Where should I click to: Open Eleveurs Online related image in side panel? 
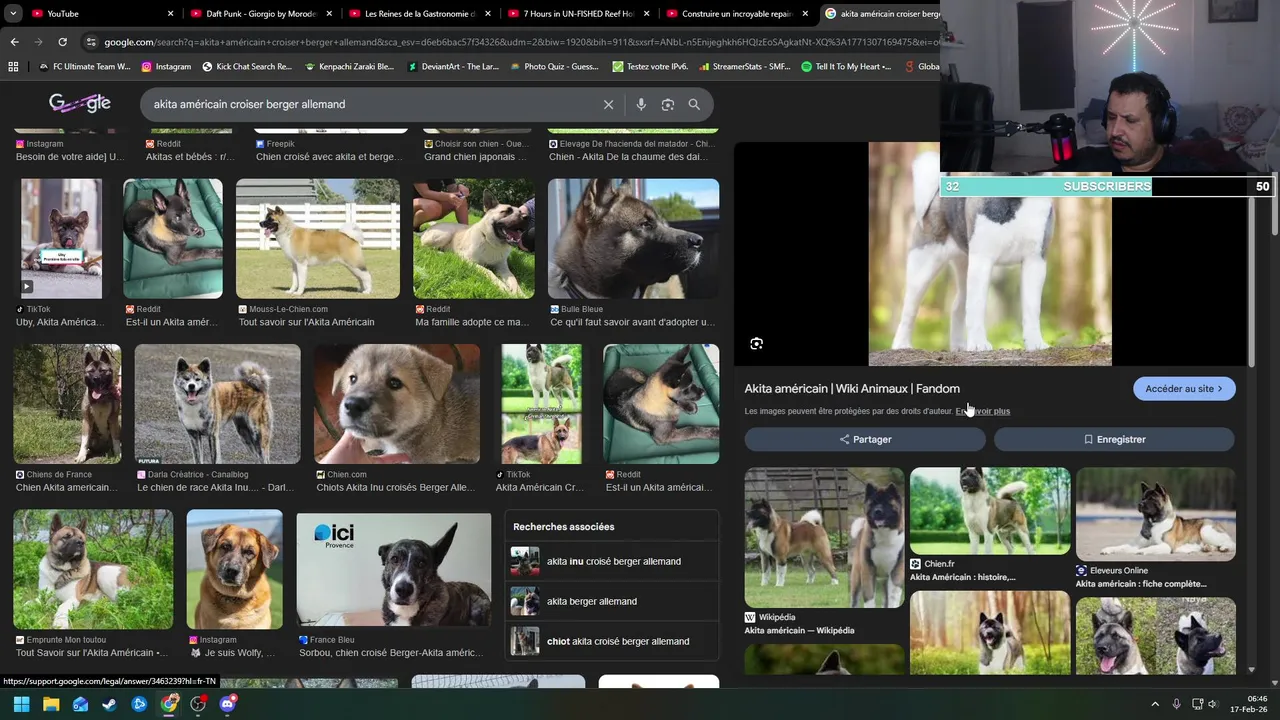point(1156,514)
